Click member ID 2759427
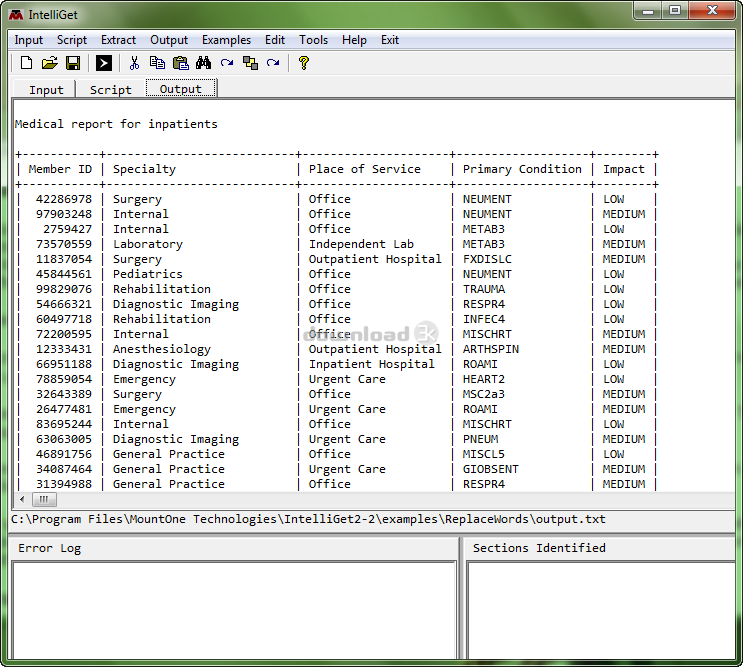Screen dimensions: 743x667 [67, 229]
